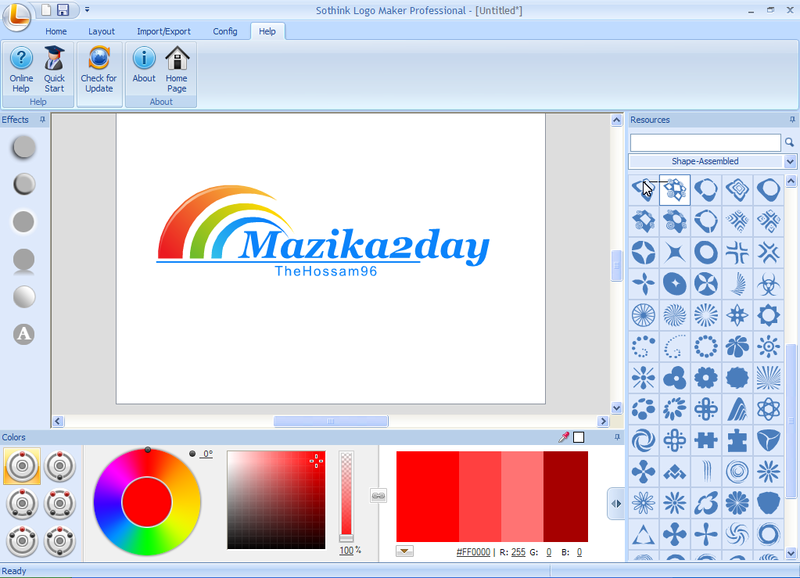Click the Sothink application logo button

(17, 16)
